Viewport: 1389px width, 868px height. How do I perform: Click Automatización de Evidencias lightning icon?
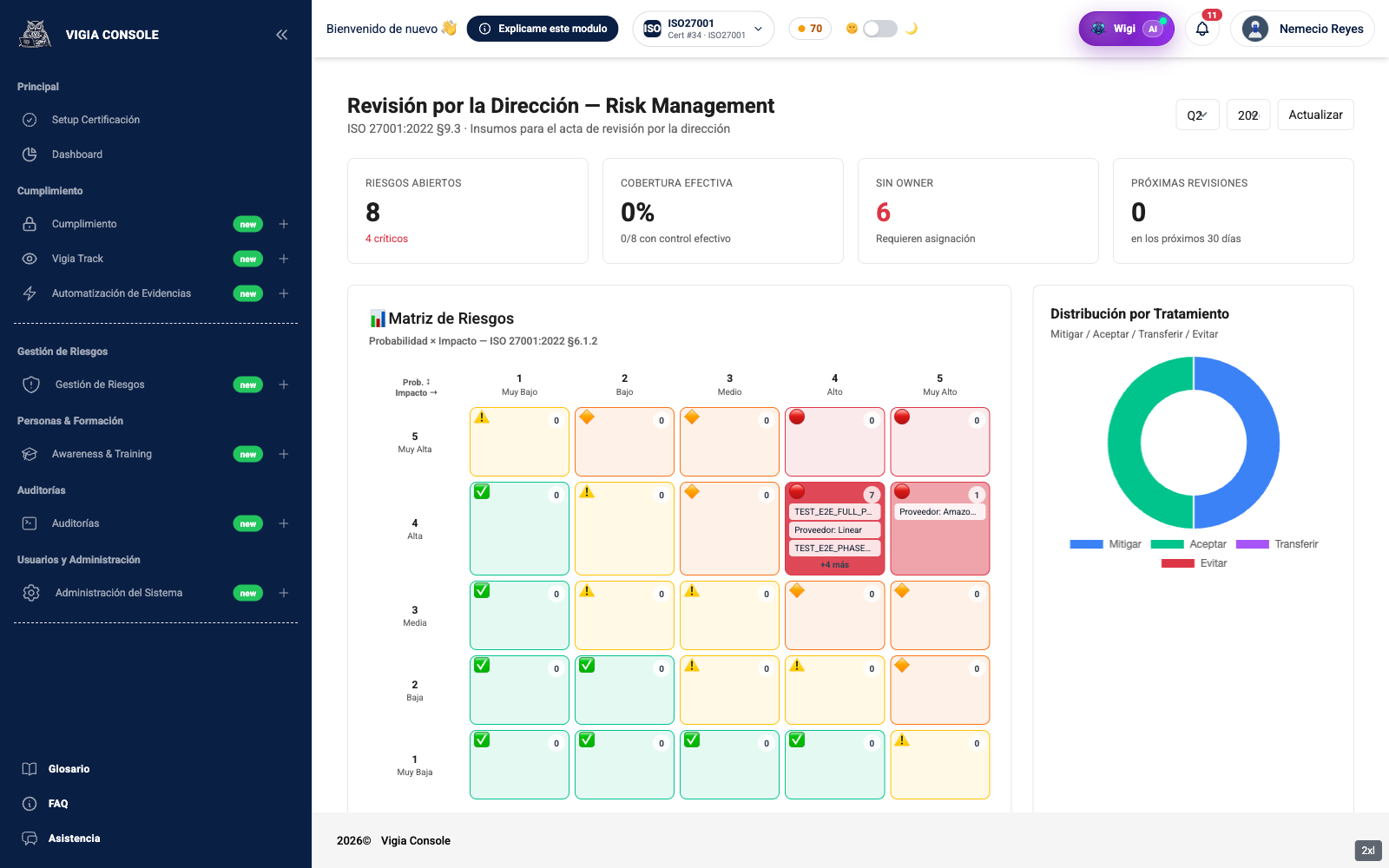(30, 293)
